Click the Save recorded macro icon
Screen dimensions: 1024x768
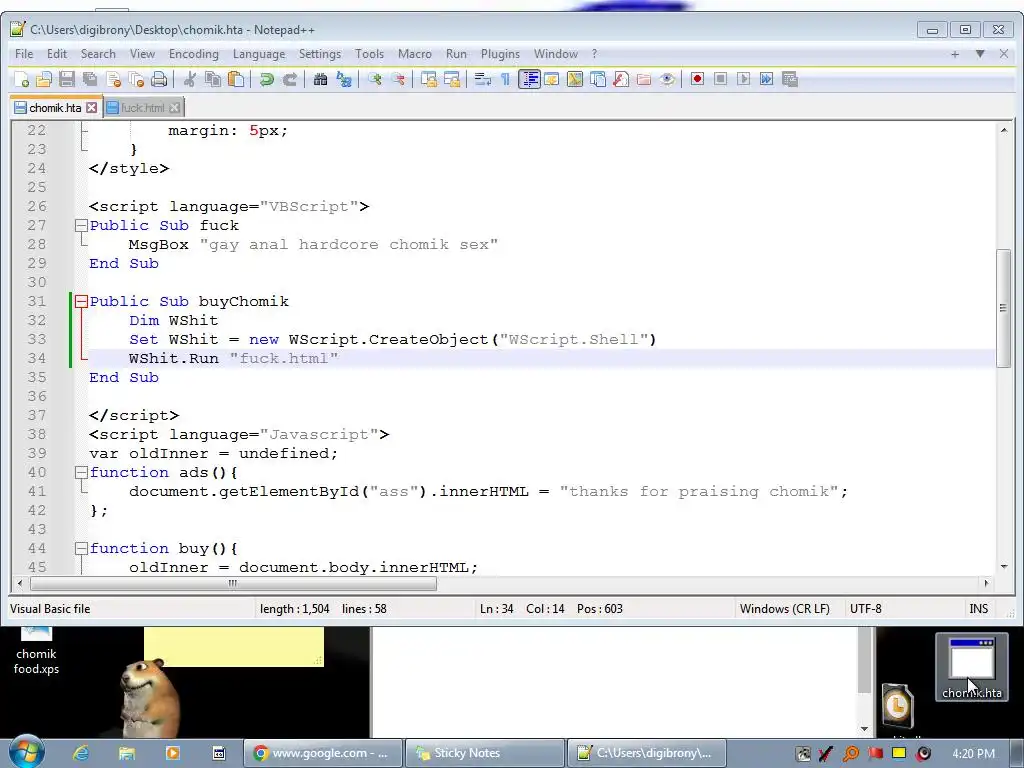(x=790, y=80)
